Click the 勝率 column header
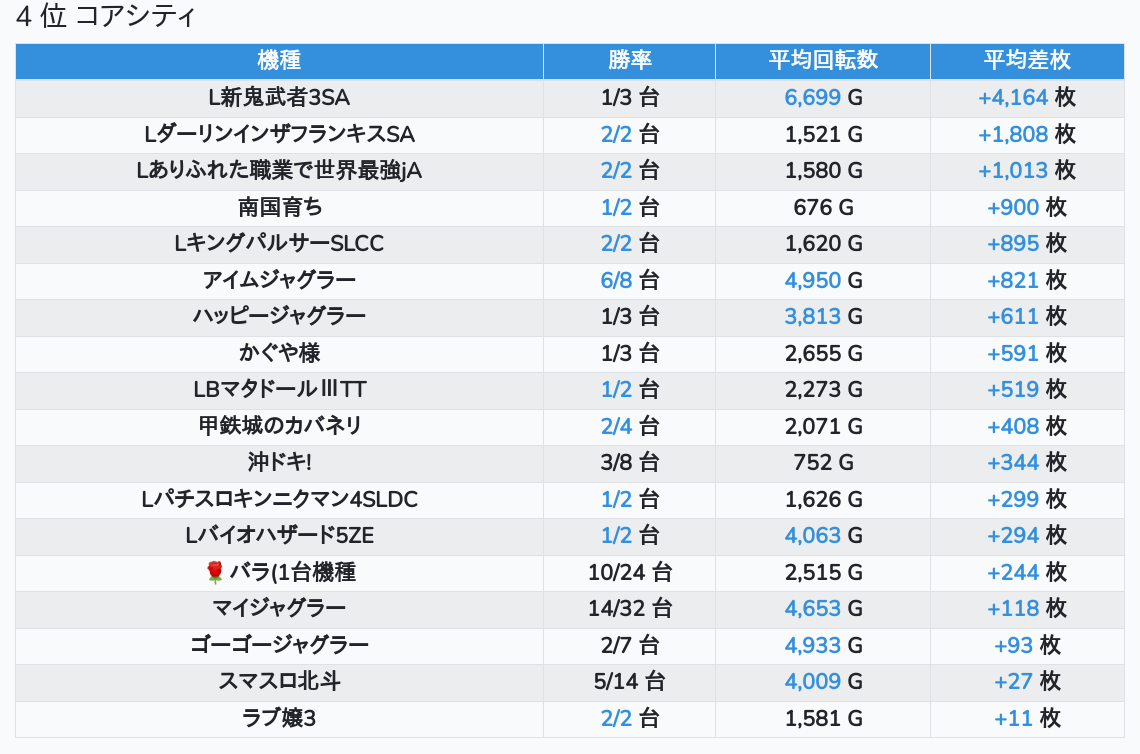The width and height of the screenshot is (1140, 754). 629,60
